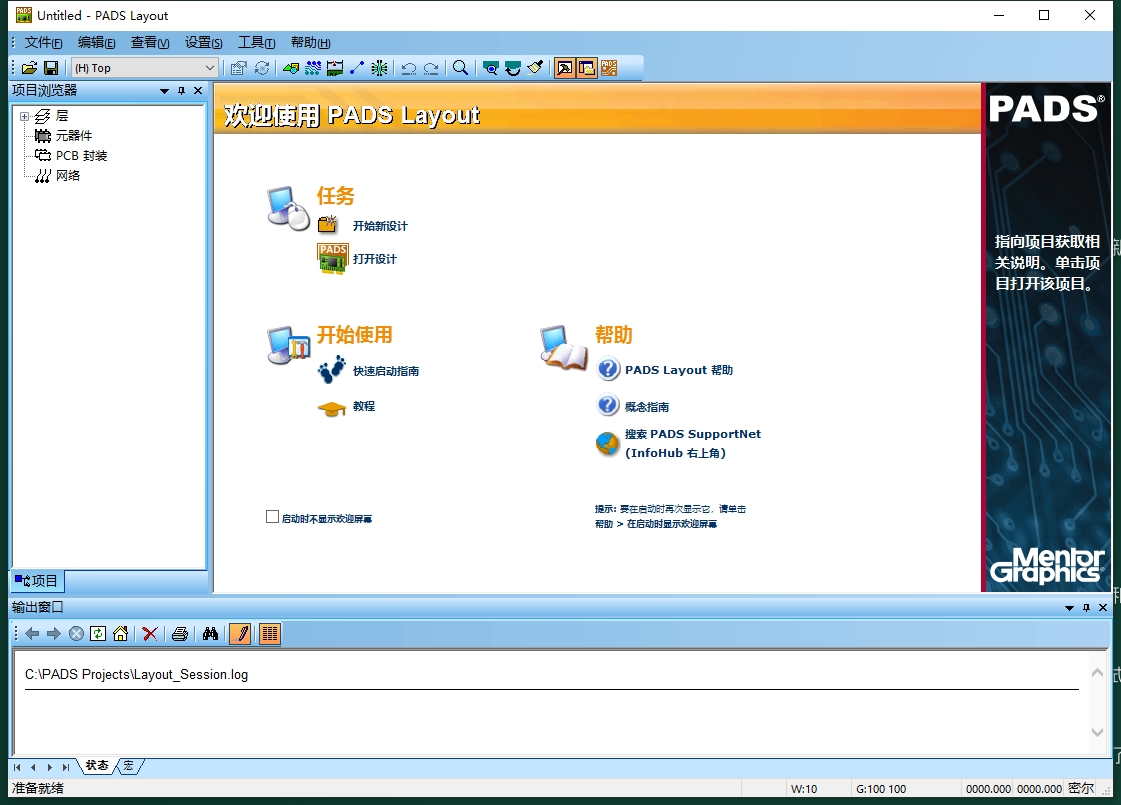1121x805 pixels.
Task: Open the 文件 menu
Action: tap(43, 42)
